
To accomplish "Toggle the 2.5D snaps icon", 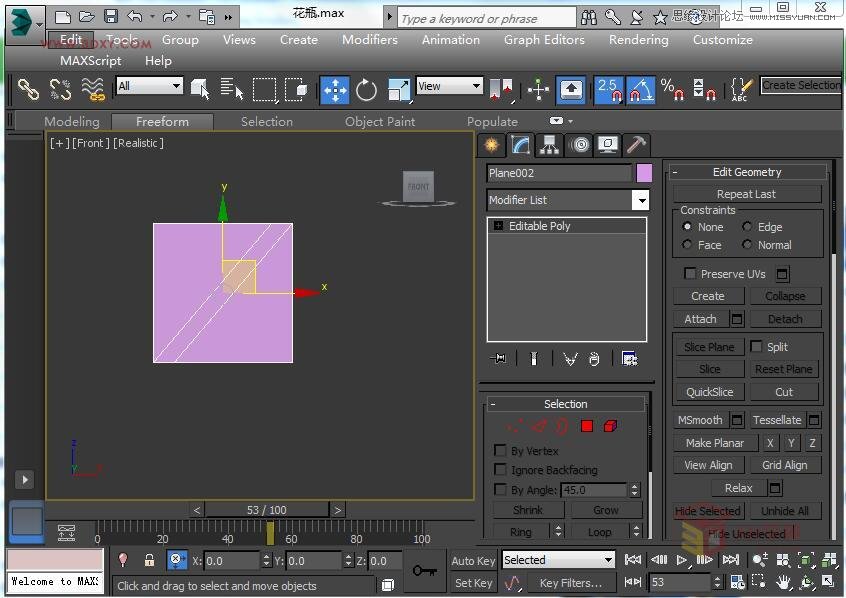I will (x=608, y=90).
